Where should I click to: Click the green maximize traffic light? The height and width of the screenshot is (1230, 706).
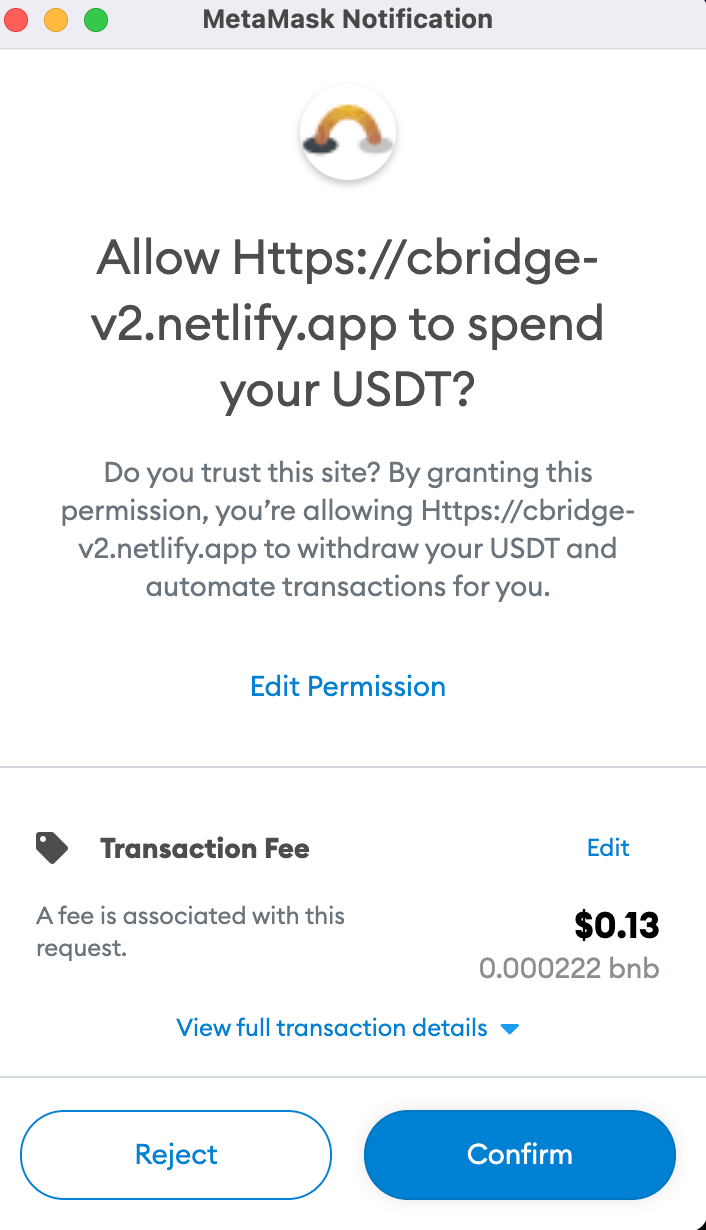[x=95, y=19]
